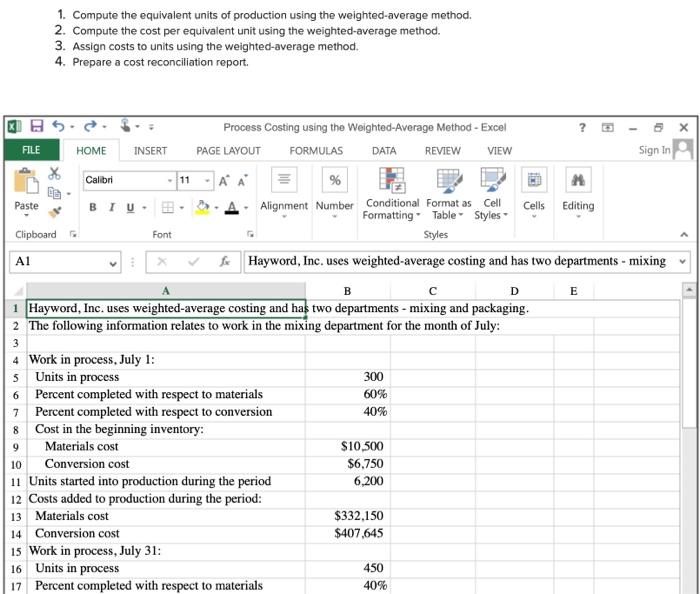Click the vertical scrollbar up arrow

pos(689,290)
